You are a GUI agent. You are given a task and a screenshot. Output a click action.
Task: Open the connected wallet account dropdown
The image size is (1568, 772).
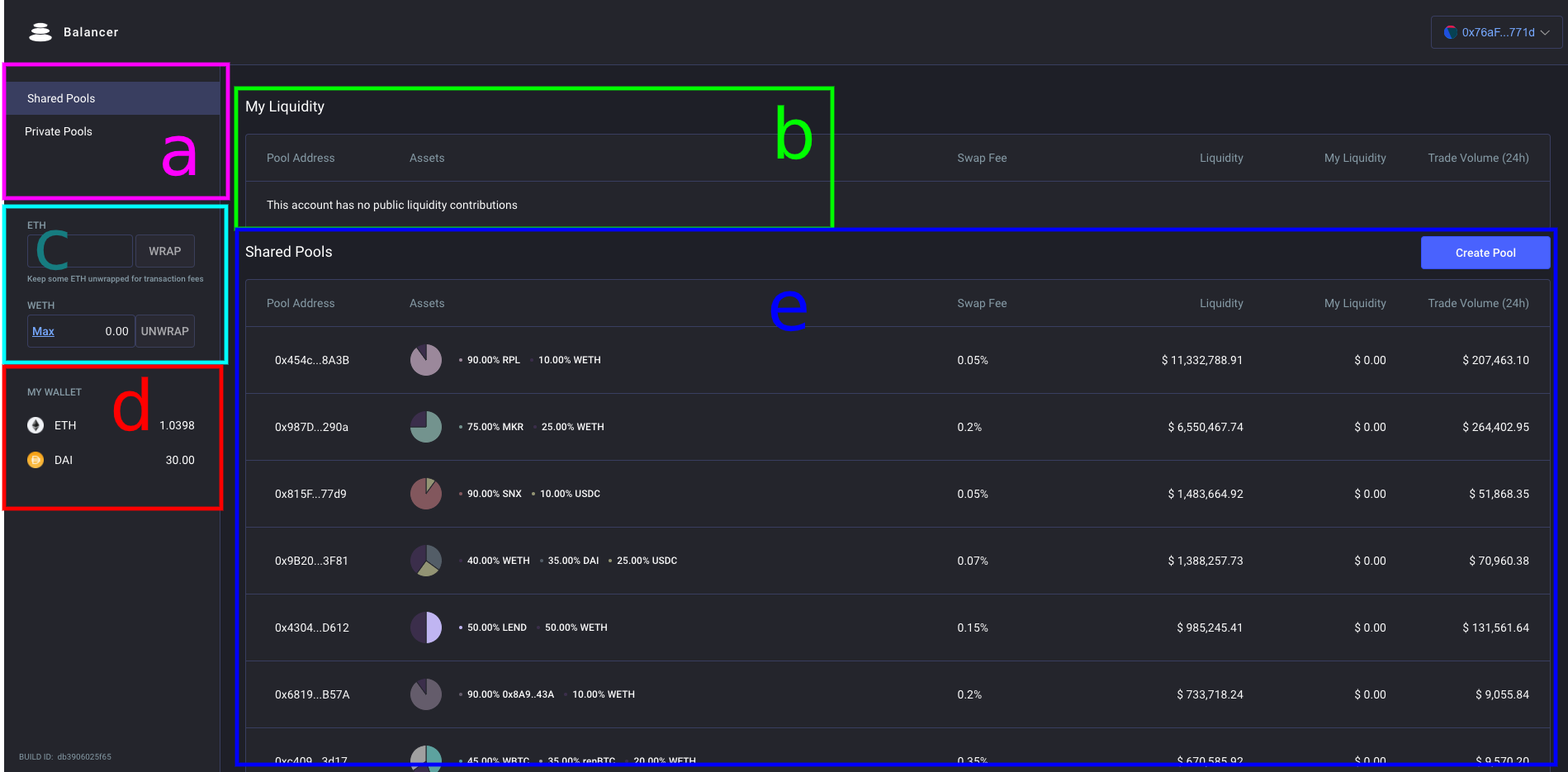pyautogui.click(x=1496, y=32)
